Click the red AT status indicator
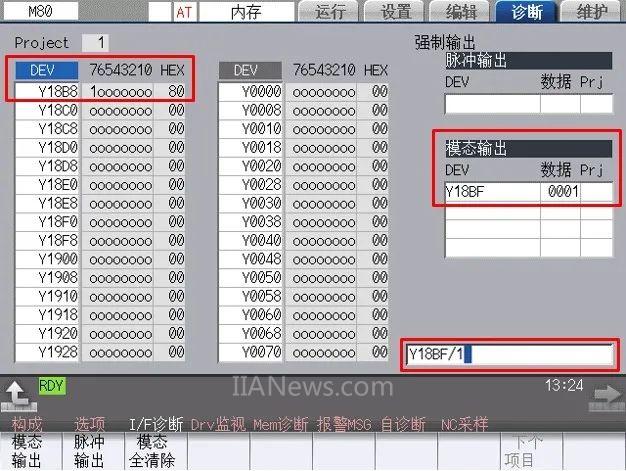The image size is (626, 471). pos(184,12)
